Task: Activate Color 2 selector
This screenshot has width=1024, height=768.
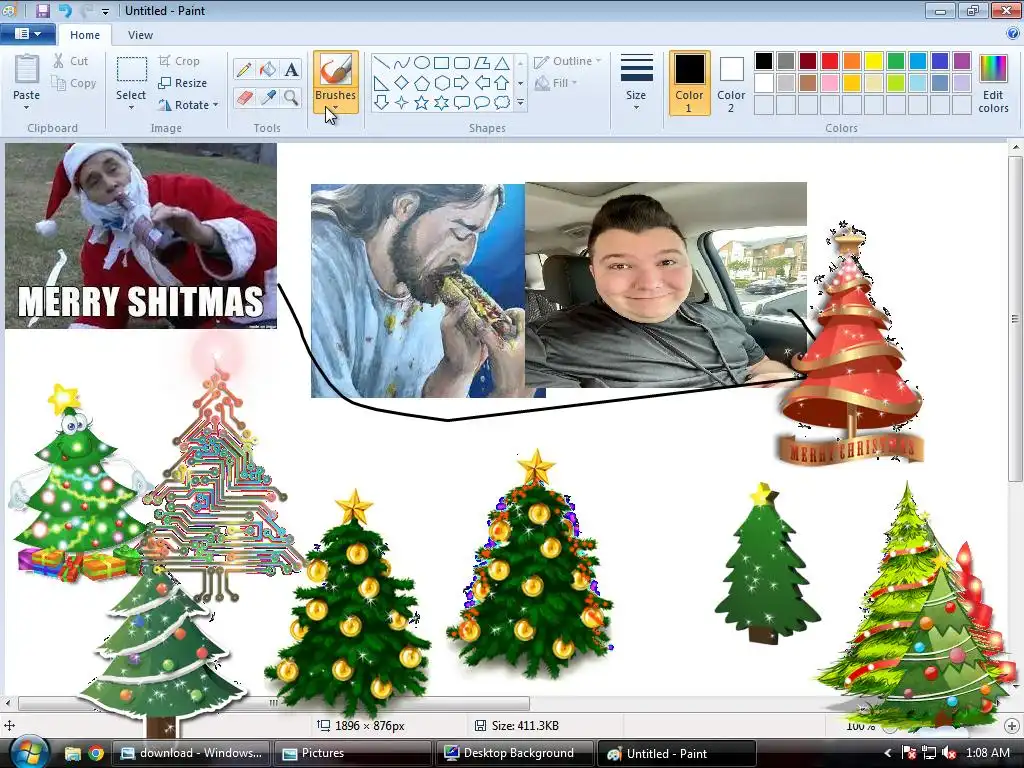Action: coord(731,83)
